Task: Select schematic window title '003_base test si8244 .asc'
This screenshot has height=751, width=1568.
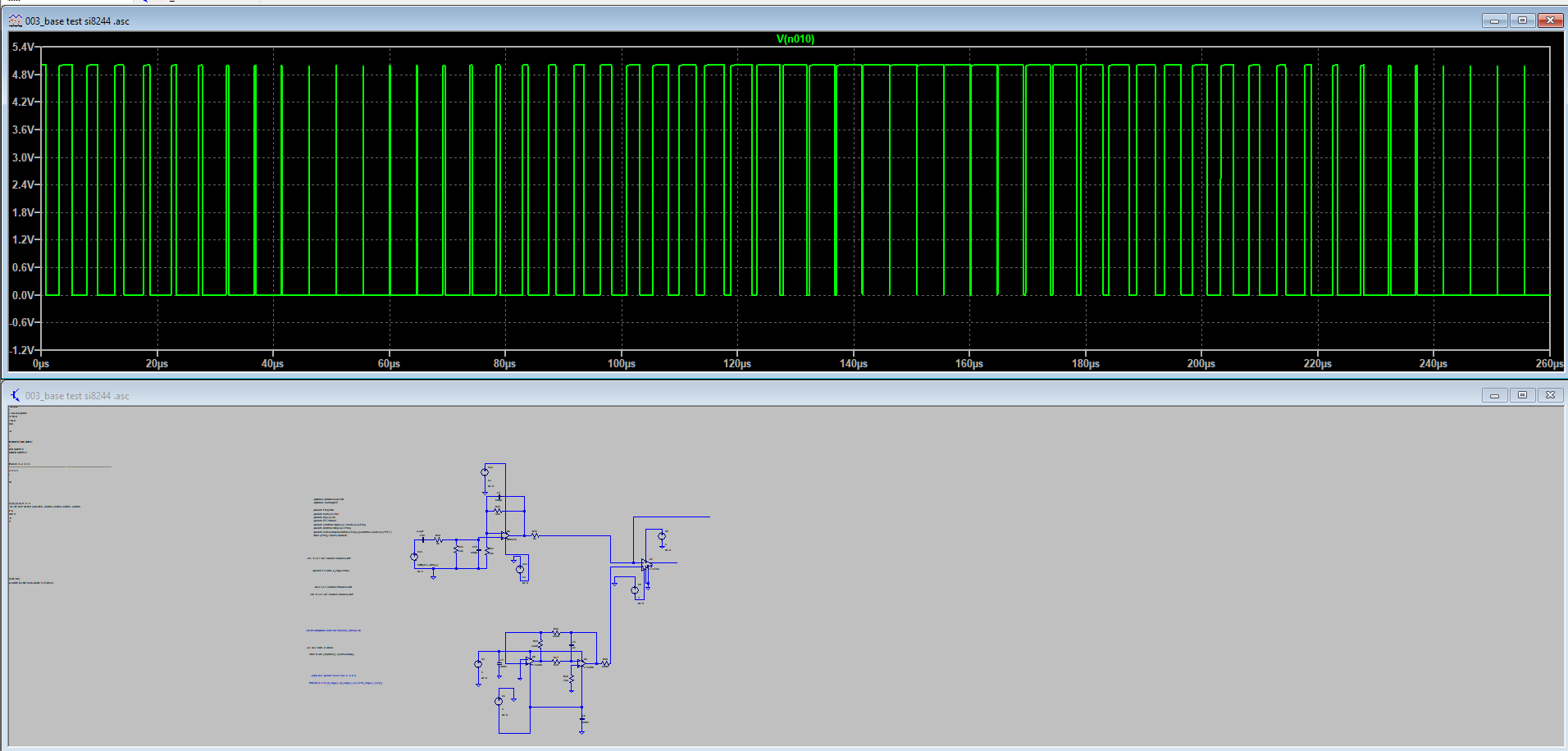Action: 77,396
